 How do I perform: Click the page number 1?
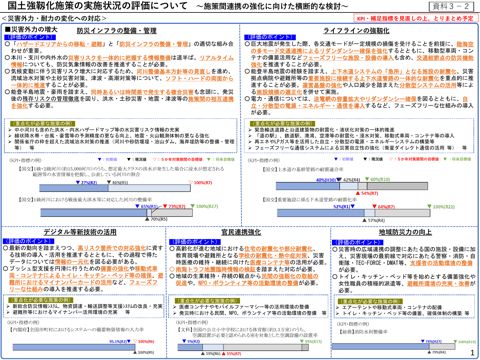472,353
